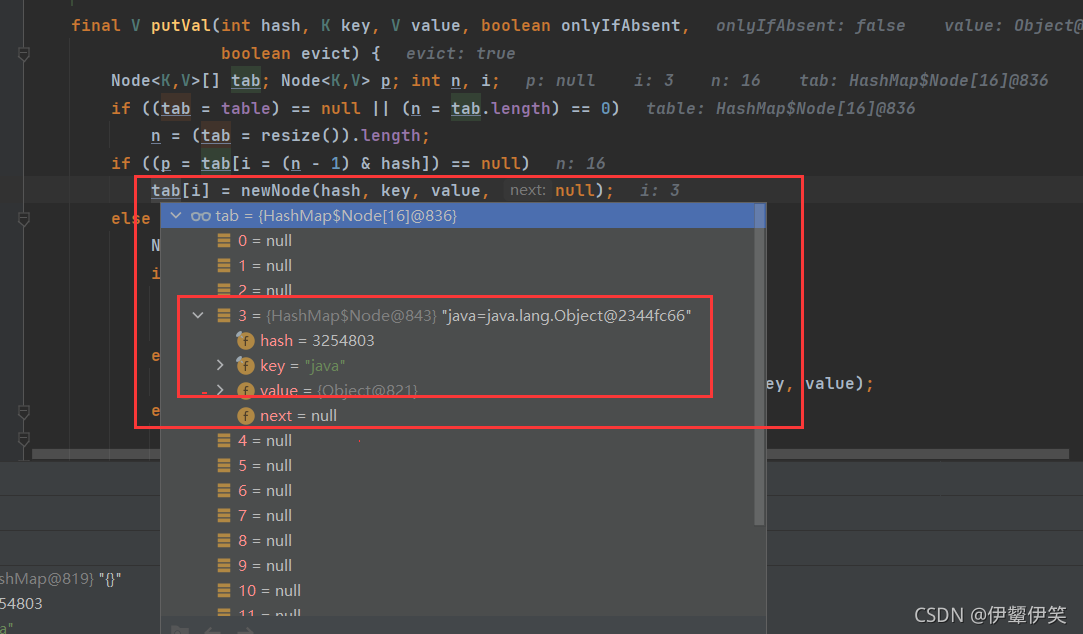Select the "5 = null" row
1083x634 pixels.
458,465
